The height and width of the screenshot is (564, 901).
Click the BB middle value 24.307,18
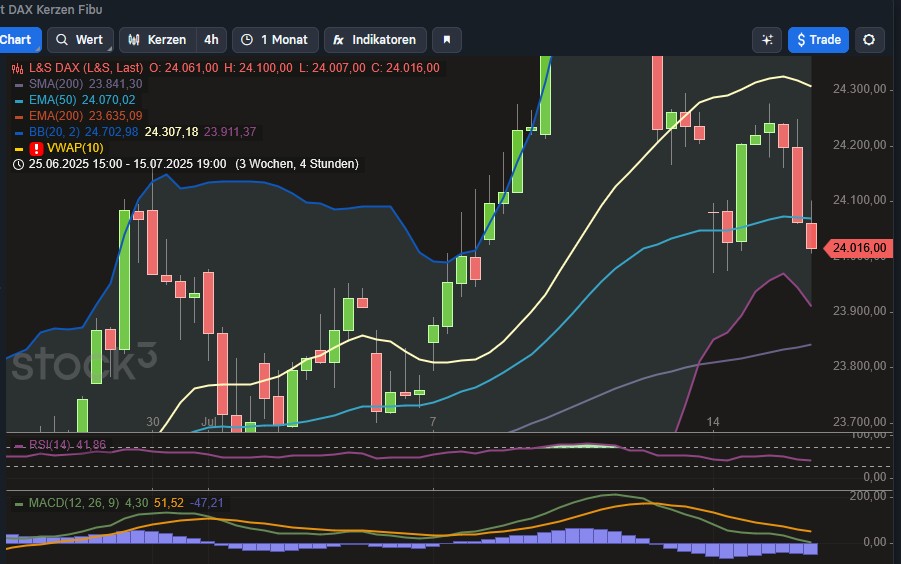[x=171, y=132]
